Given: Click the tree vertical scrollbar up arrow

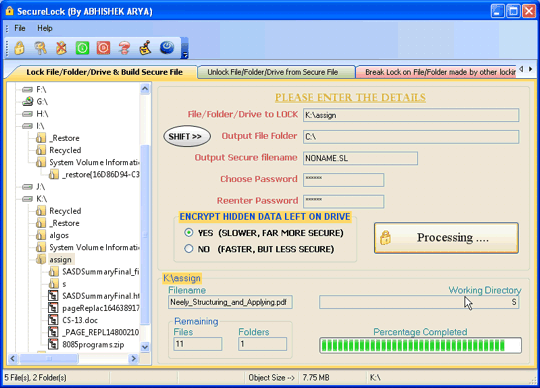Looking at the screenshot, I should [145, 89].
